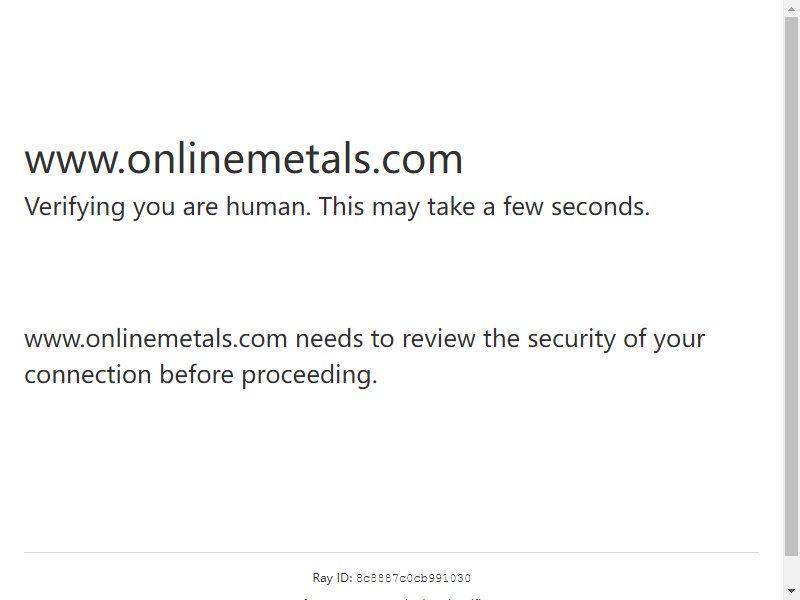
Task: Click the www.onlinemetals.com heading
Action: [x=243, y=159]
